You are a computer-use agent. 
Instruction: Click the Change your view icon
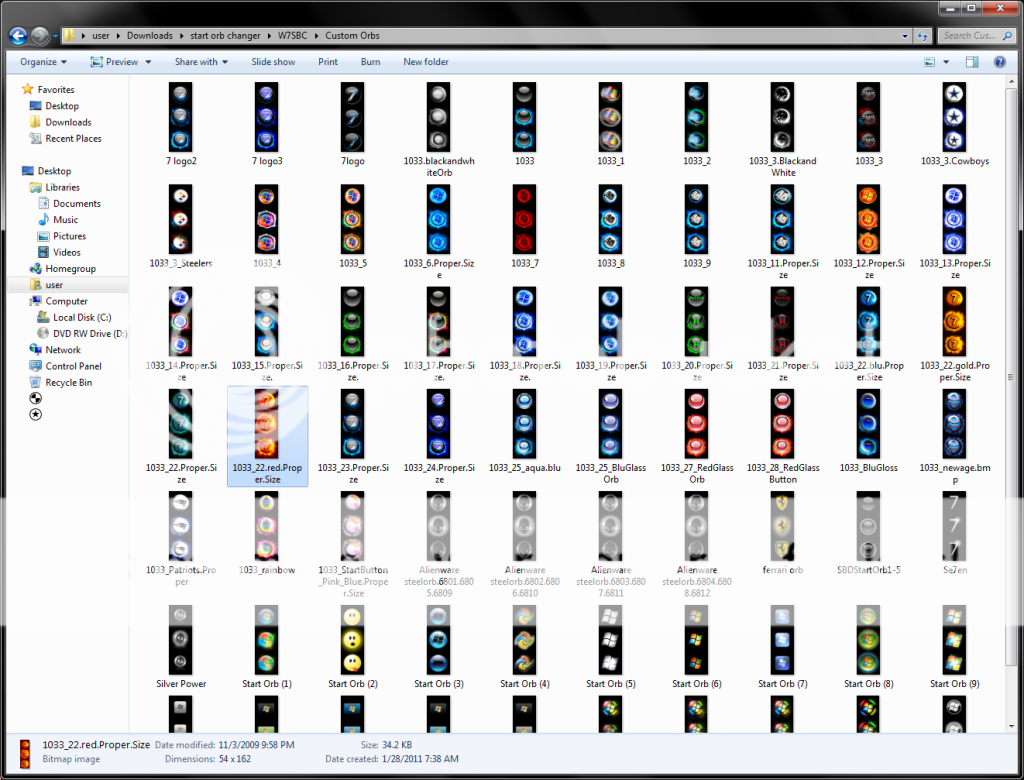point(927,62)
